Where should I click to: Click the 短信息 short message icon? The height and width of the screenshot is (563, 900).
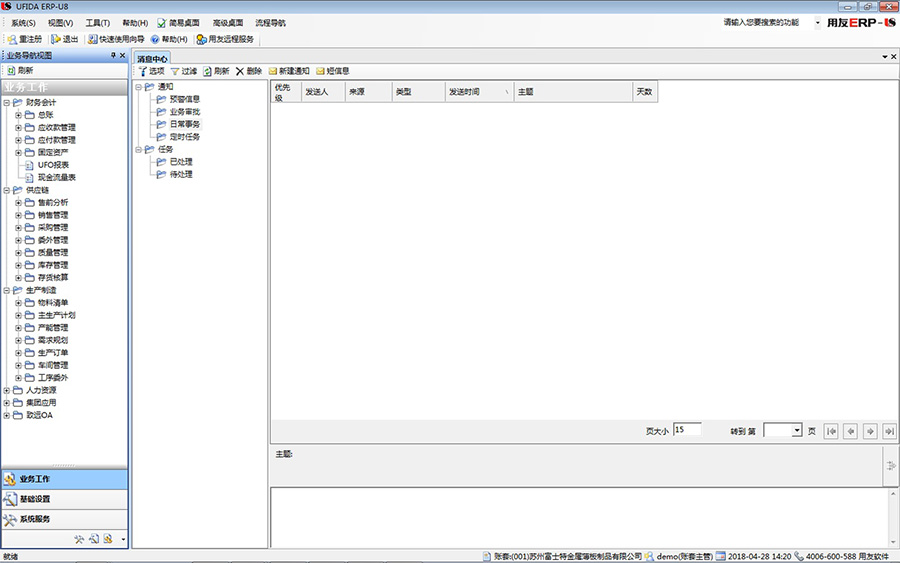[320, 71]
